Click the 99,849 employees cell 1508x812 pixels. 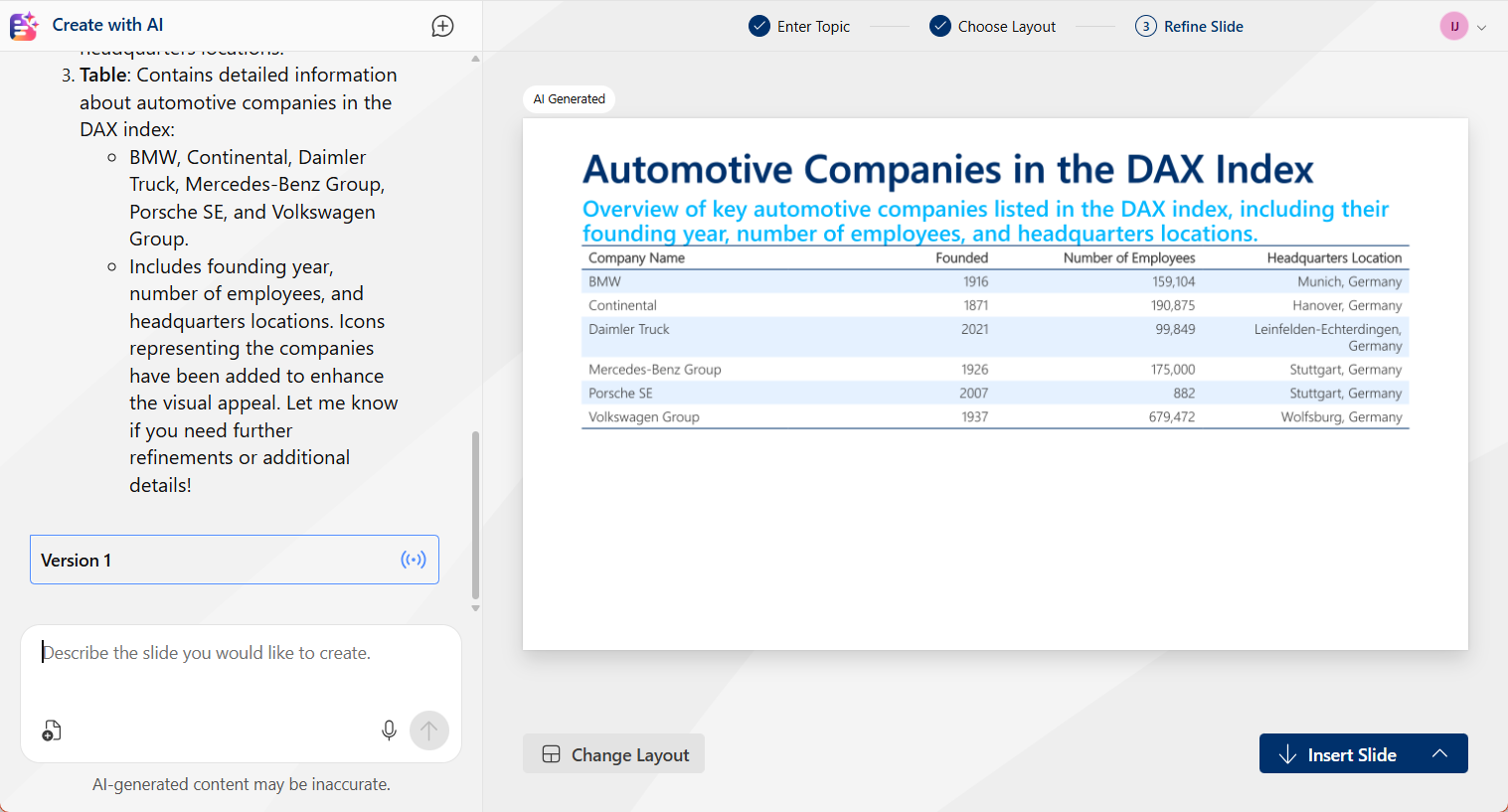pos(1175,329)
